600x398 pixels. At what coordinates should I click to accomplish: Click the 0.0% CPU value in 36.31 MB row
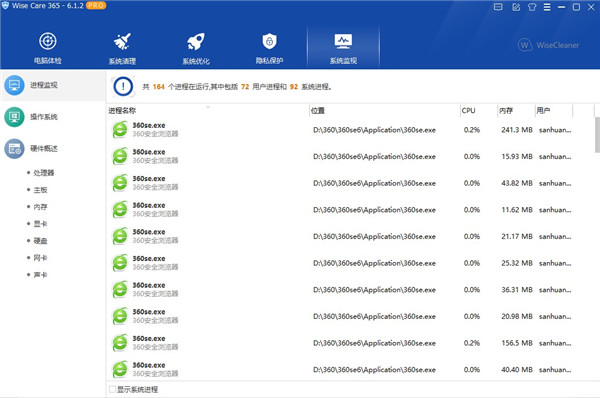471,290
